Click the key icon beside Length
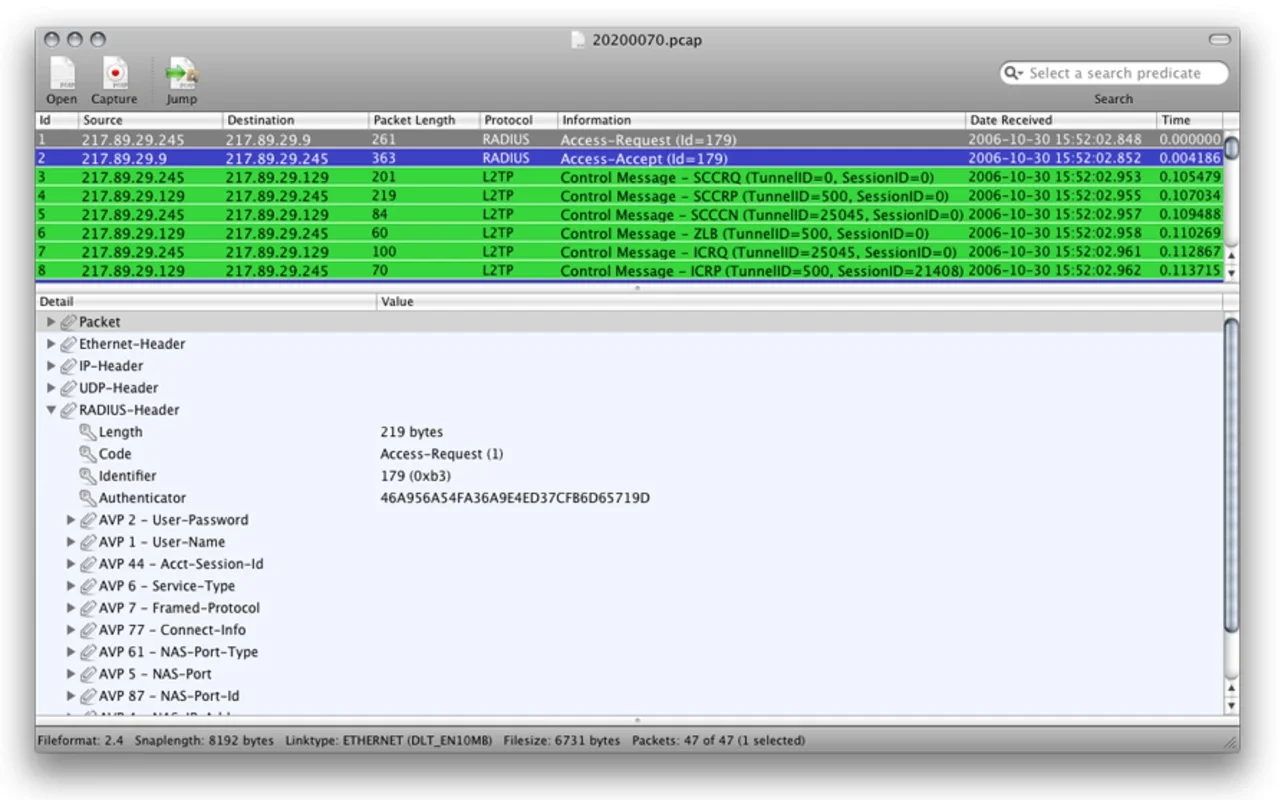The image size is (1288, 800). coord(88,432)
